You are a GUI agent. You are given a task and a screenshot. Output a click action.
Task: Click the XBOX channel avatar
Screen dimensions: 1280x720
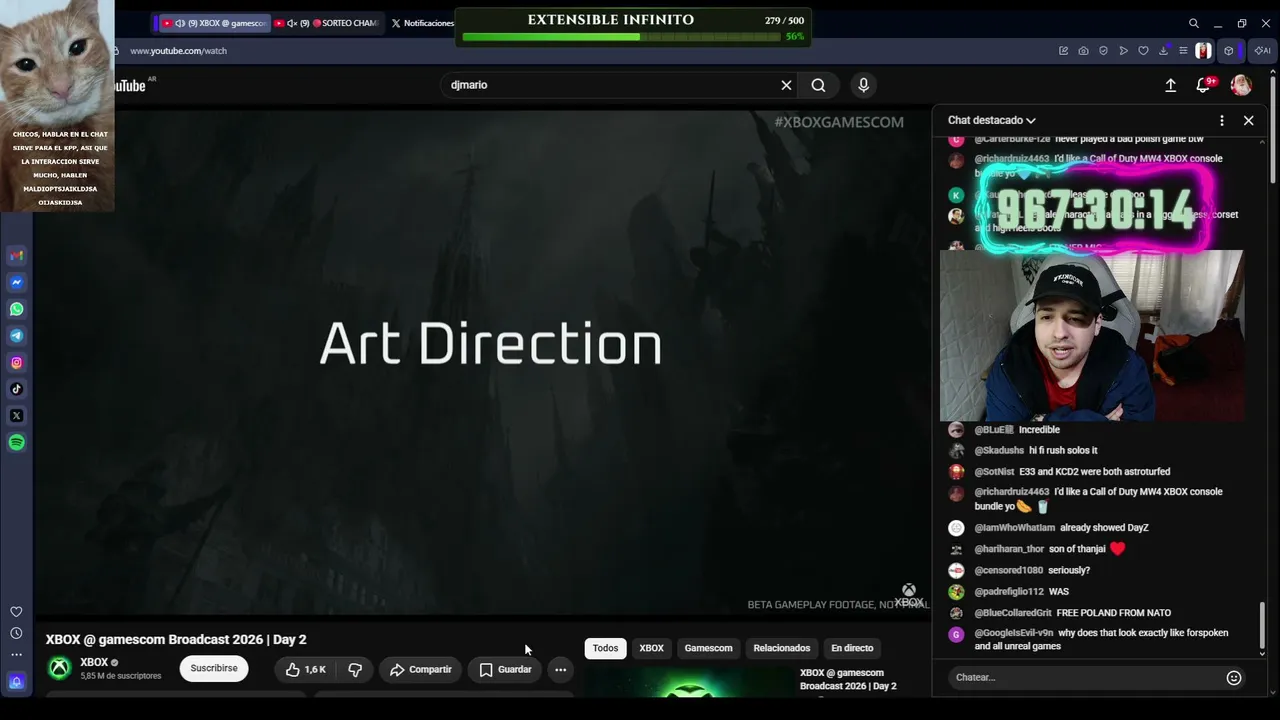[60, 668]
